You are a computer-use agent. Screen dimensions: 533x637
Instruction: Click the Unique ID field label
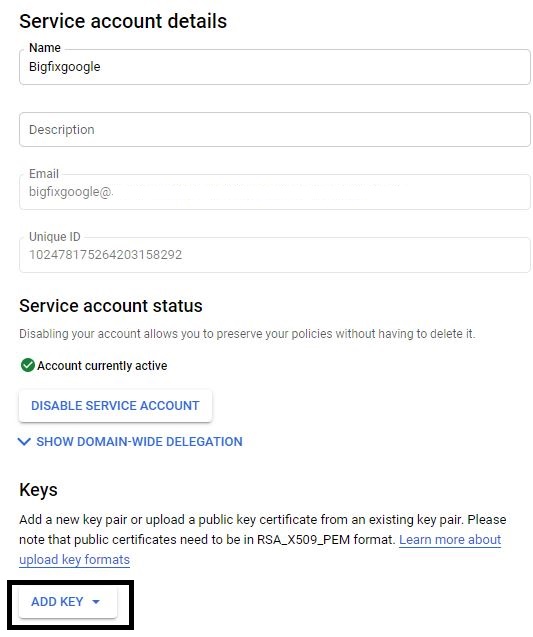(x=54, y=236)
